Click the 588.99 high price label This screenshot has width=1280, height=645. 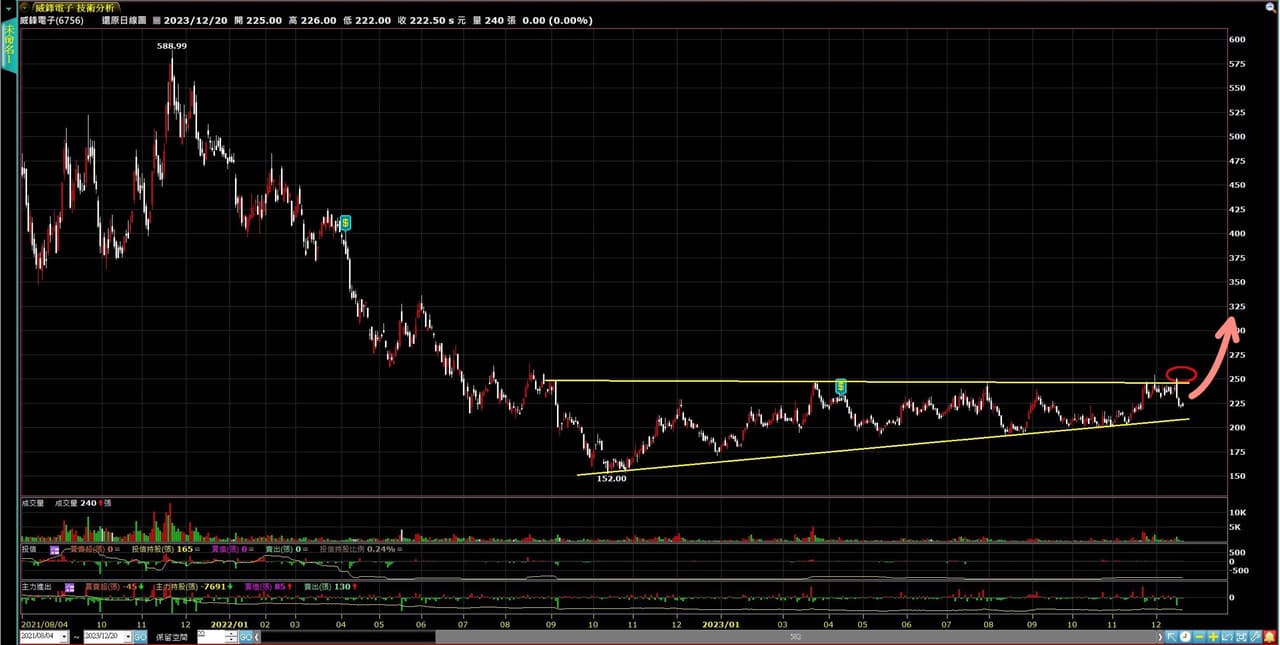[x=172, y=46]
